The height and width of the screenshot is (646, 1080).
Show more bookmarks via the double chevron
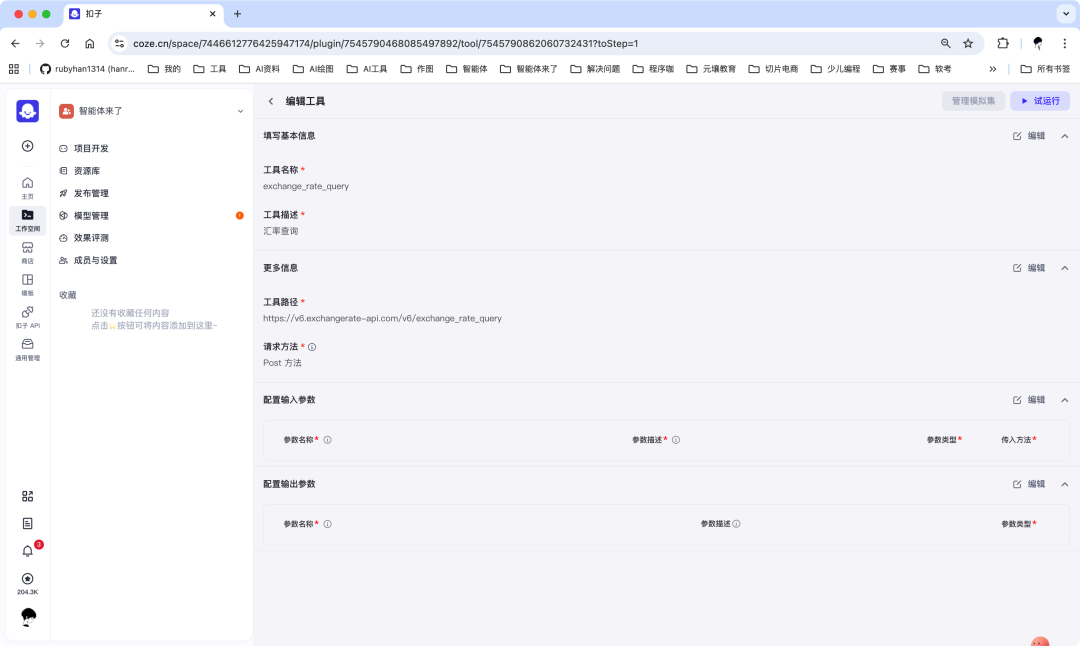[x=993, y=69]
